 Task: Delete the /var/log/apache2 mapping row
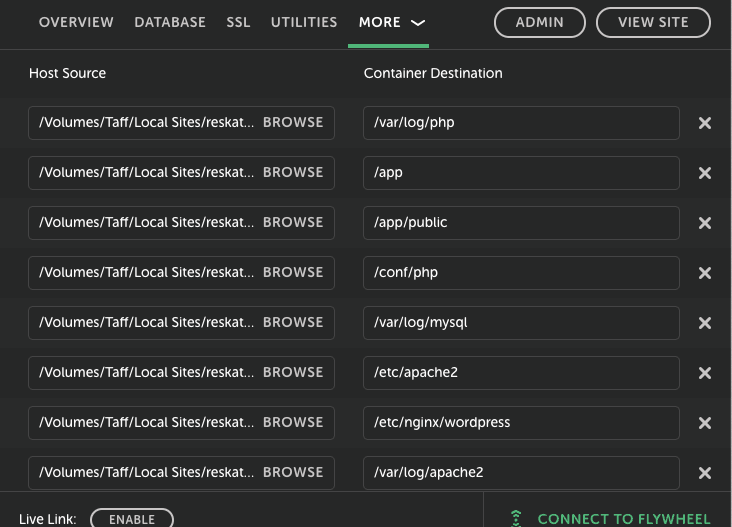[x=705, y=473]
